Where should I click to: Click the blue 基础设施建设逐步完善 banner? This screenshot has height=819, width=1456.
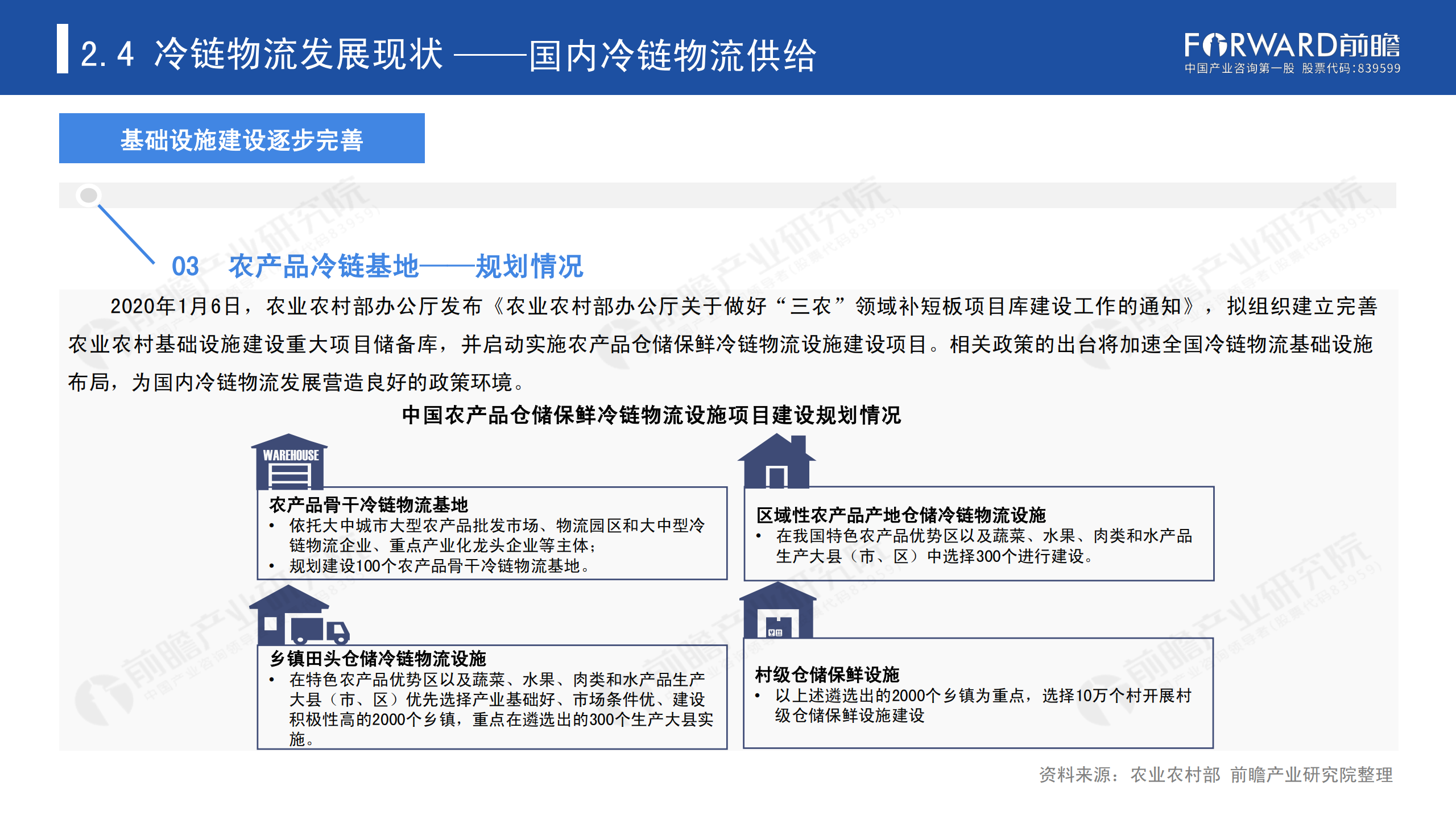click(242, 138)
